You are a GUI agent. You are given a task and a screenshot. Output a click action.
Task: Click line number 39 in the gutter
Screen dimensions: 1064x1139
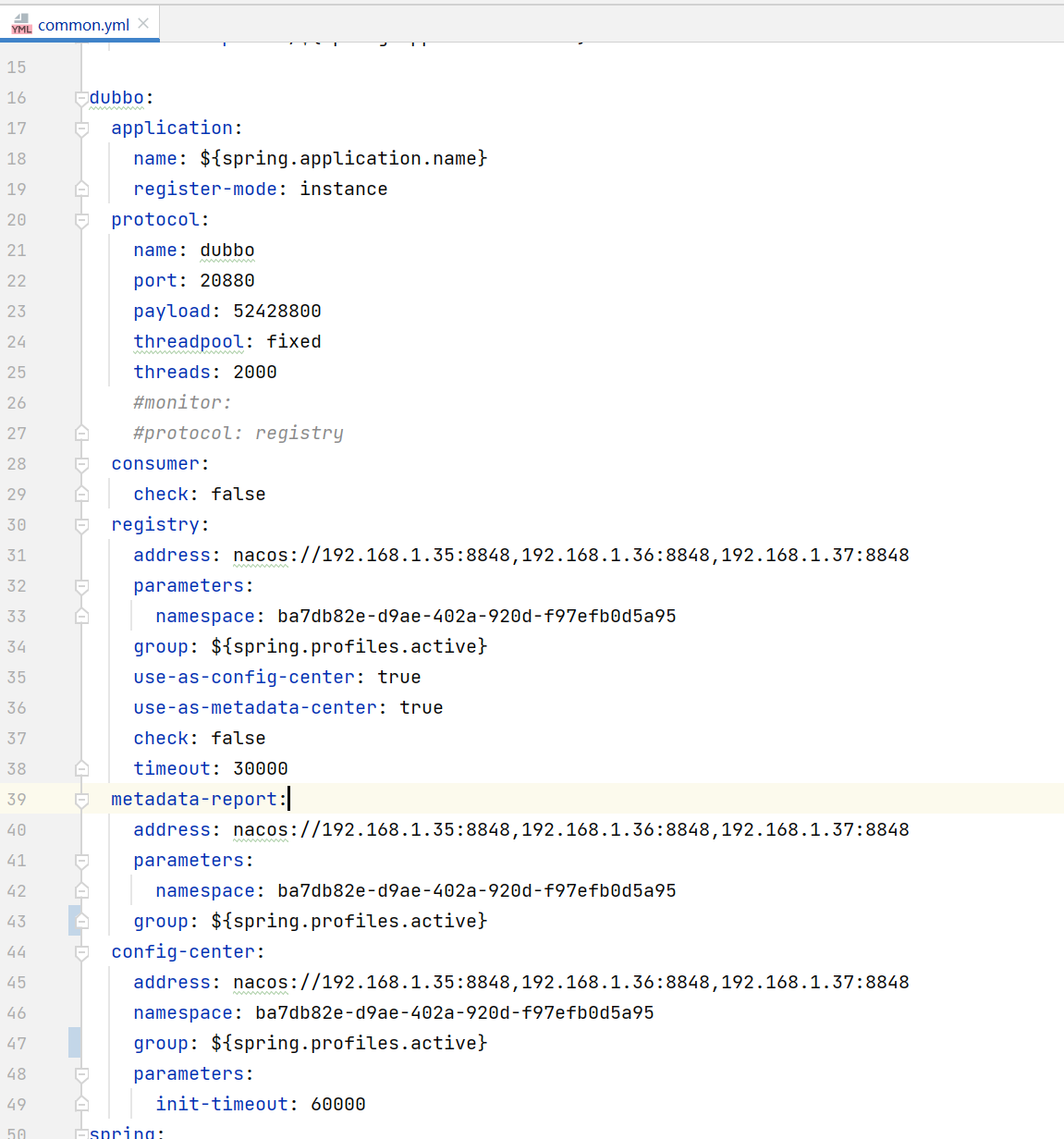(17, 800)
